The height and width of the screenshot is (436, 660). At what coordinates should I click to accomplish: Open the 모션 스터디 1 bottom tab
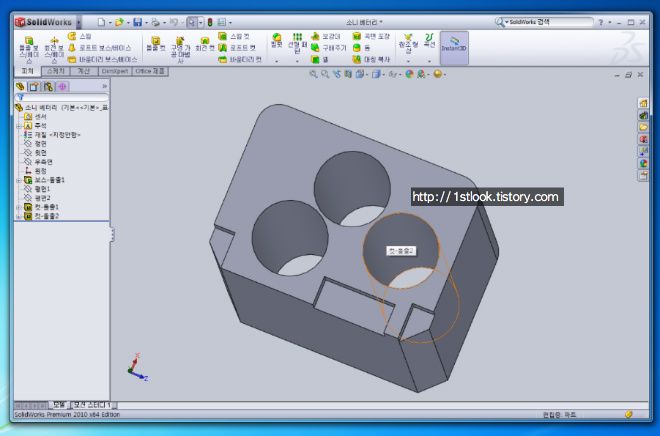pos(92,405)
